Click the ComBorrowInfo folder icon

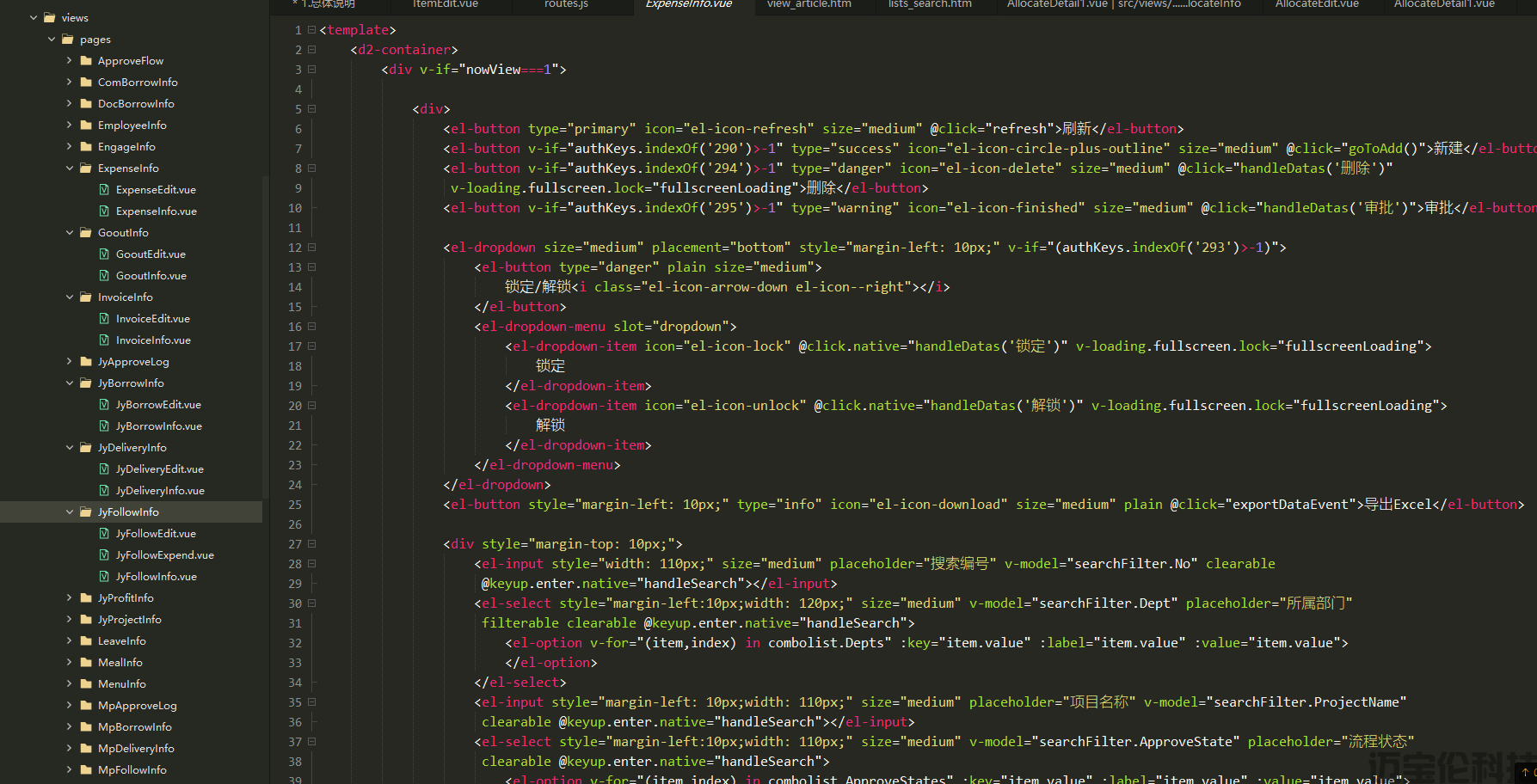tap(86, 83)
